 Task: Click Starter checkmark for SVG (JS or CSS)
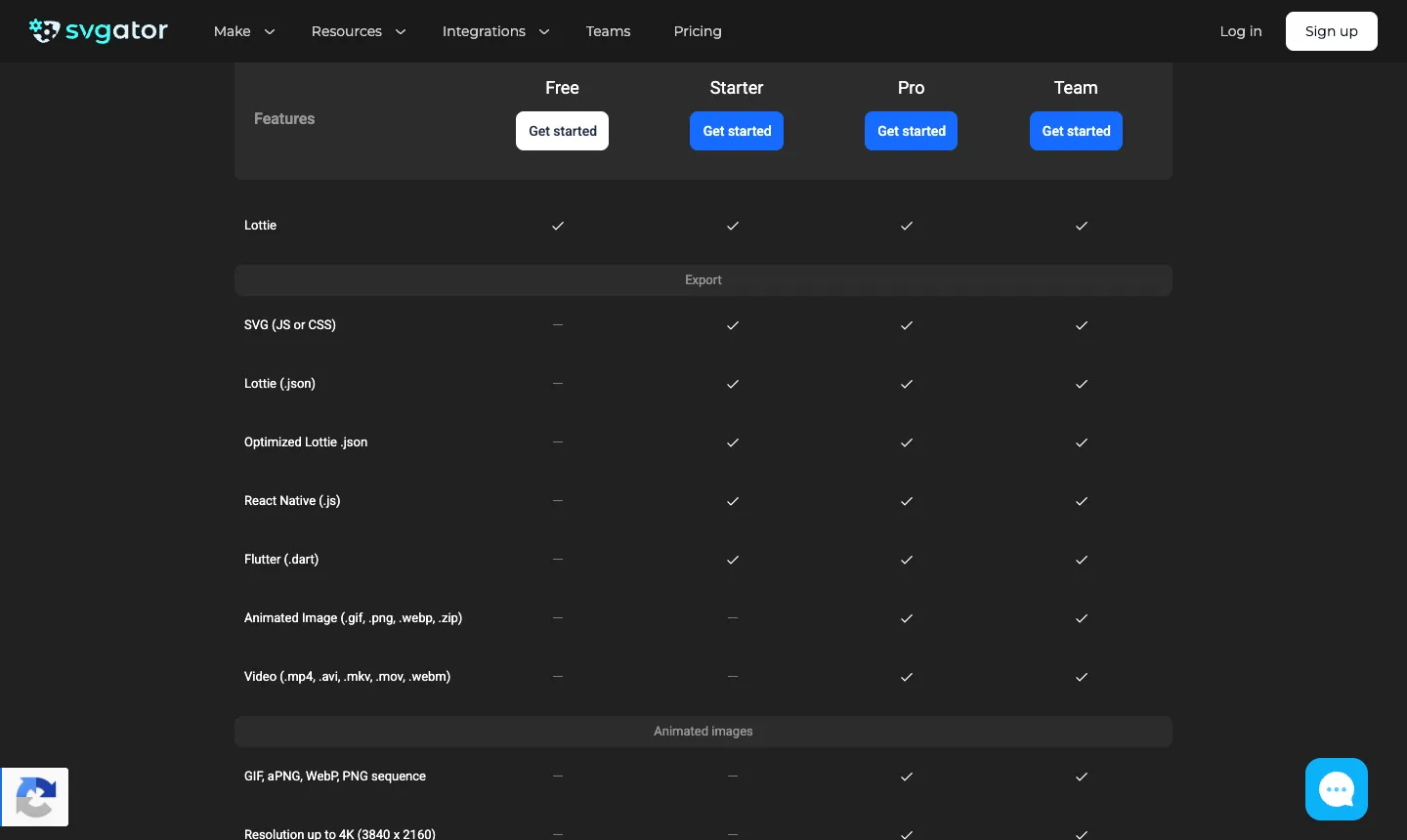733,325
